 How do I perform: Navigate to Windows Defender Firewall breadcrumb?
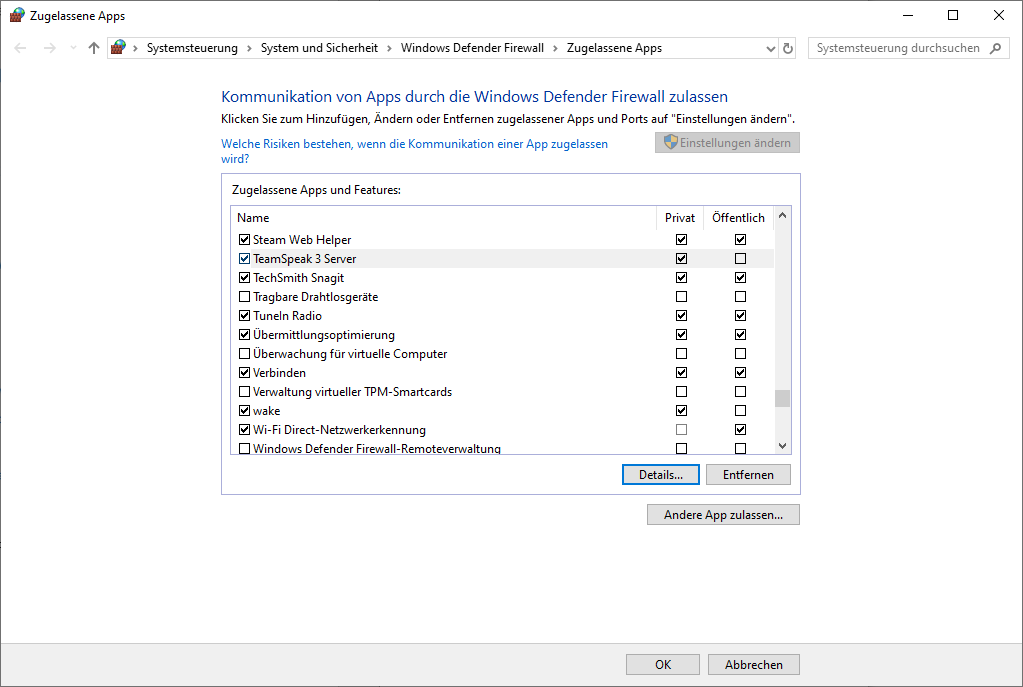[x=472, y=48]
